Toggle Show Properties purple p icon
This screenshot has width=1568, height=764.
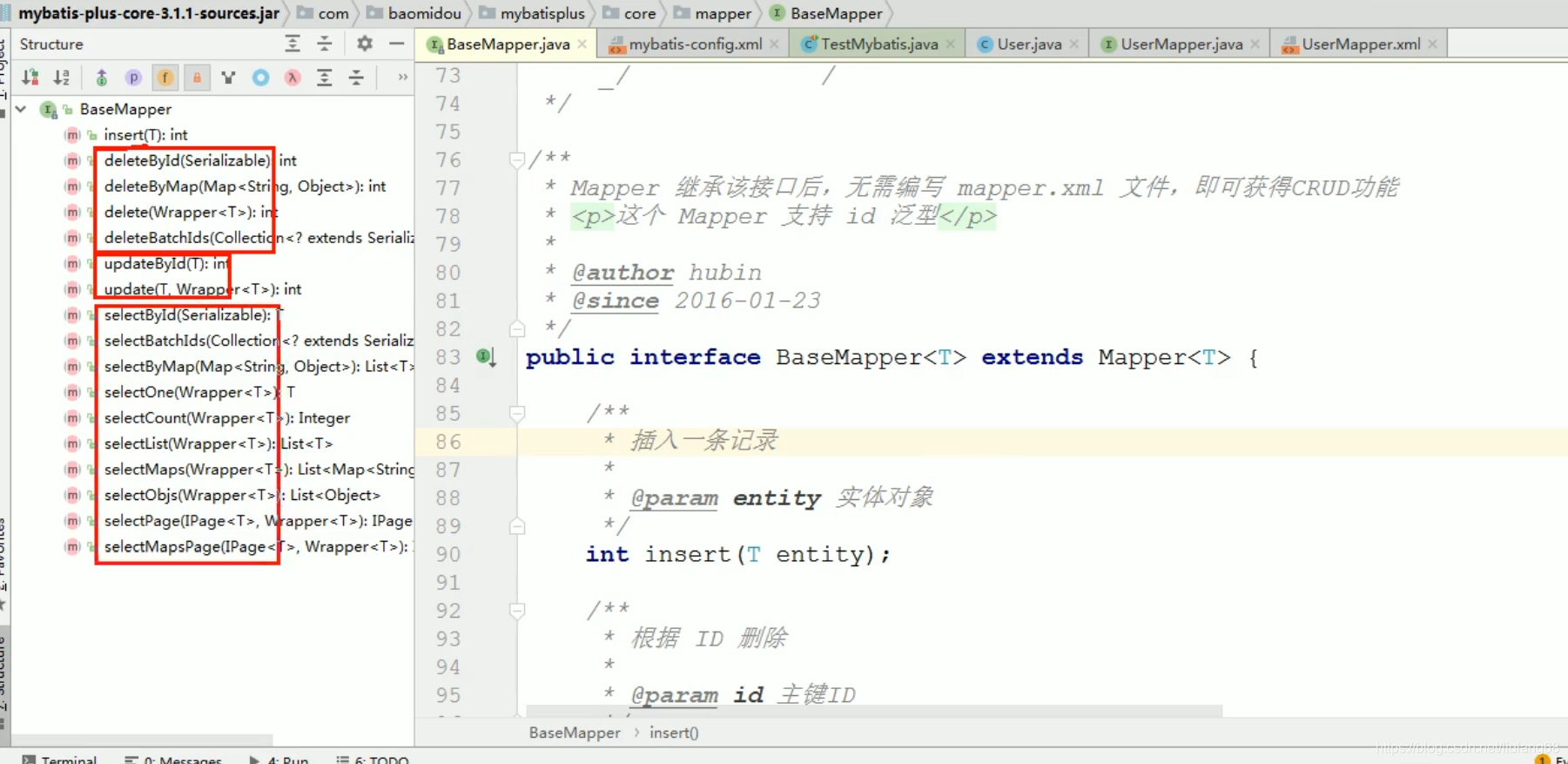[133, 78]
